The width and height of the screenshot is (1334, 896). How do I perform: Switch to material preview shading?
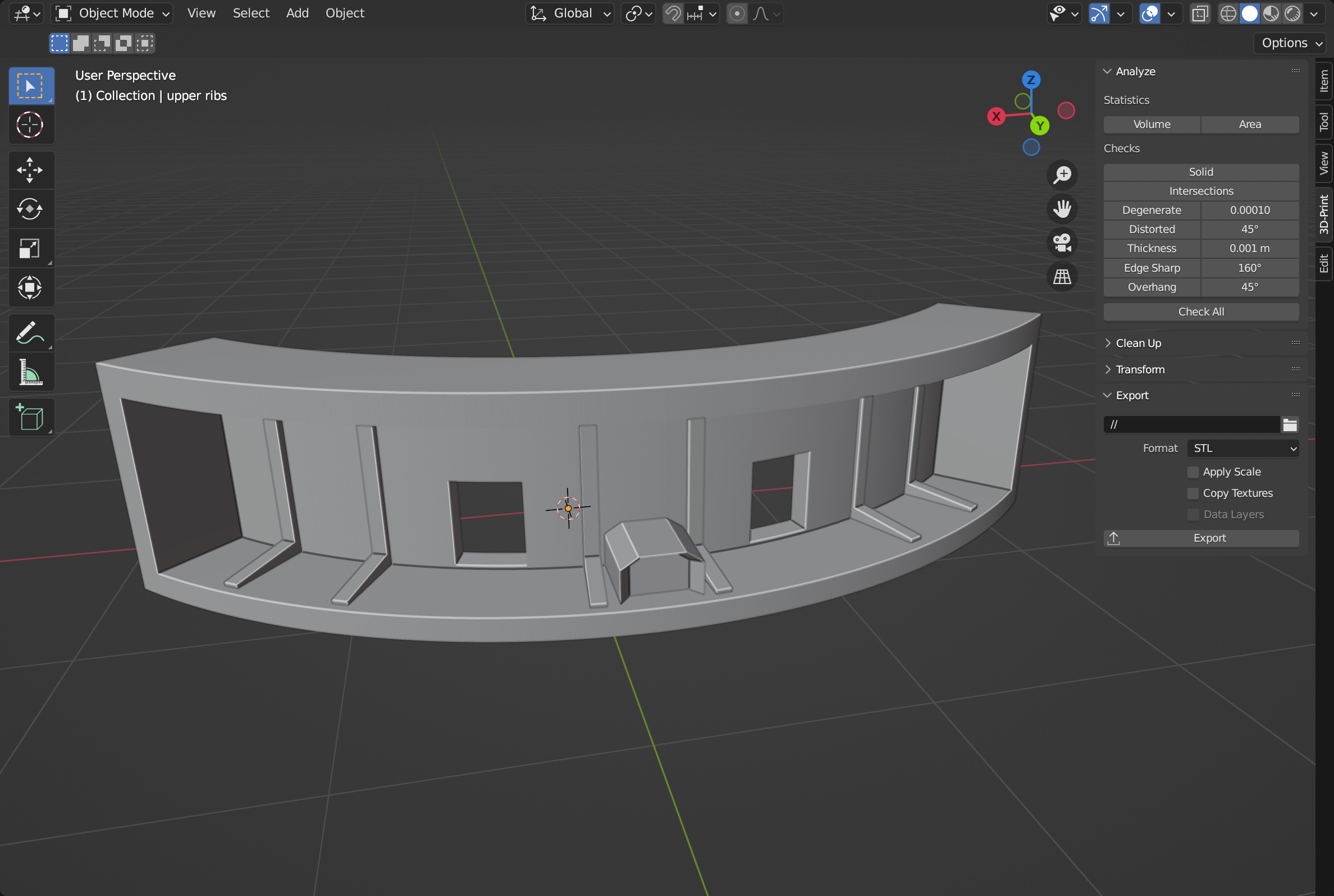tap(1271, 13)
